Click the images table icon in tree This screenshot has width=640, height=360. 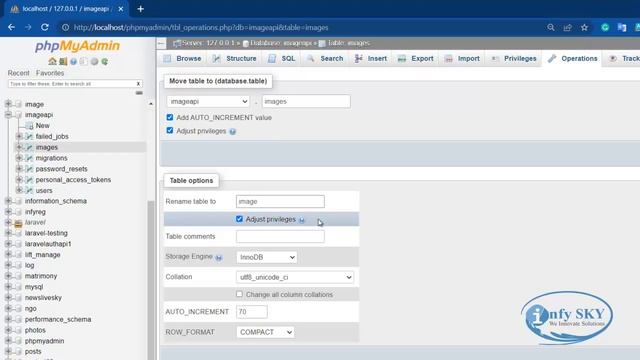point(29,147)
